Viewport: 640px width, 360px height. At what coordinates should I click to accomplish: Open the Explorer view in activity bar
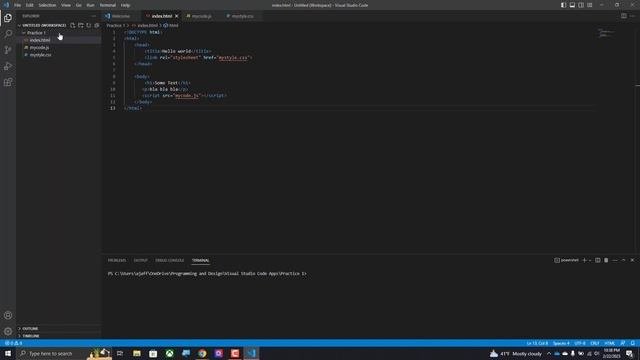click(x=8, y=18)
